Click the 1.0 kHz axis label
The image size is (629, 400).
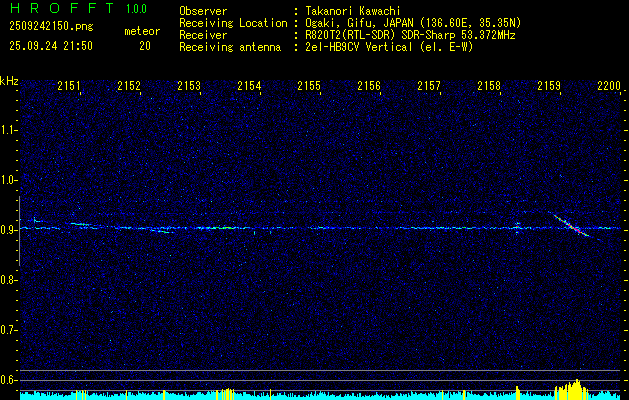coord(8,180)
